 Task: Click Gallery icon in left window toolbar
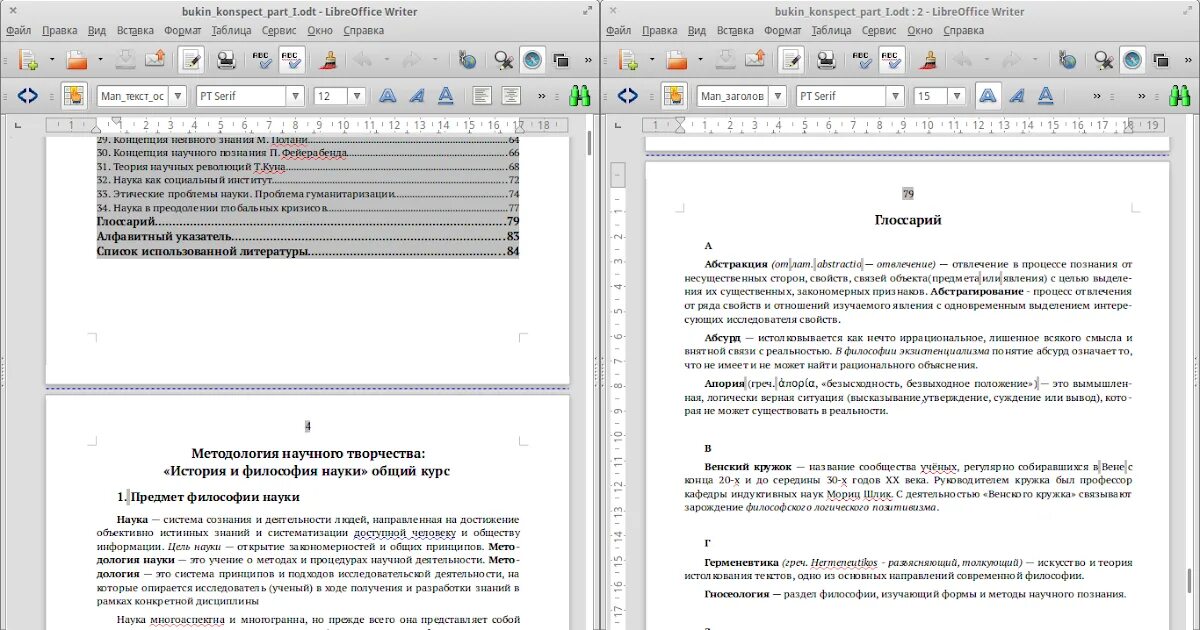click(x=560, y=60)
